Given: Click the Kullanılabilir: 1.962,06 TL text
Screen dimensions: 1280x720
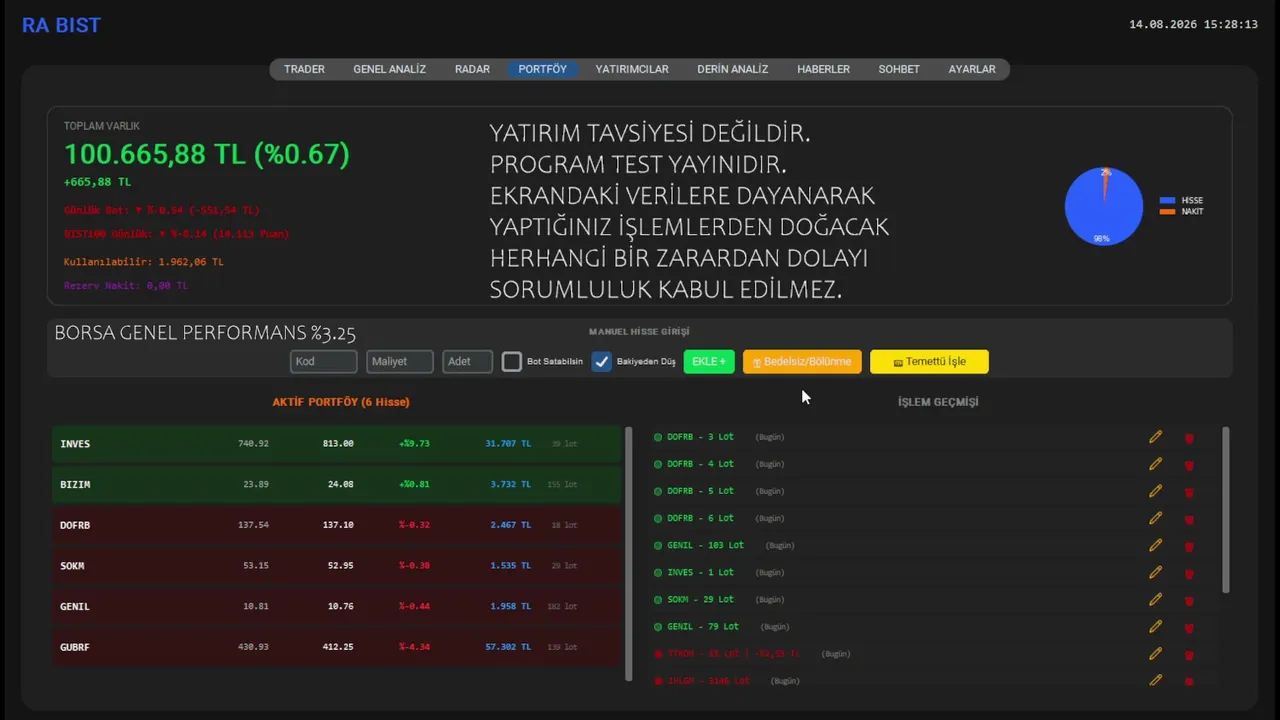Looking at the screenshot, I should [143, 262].
